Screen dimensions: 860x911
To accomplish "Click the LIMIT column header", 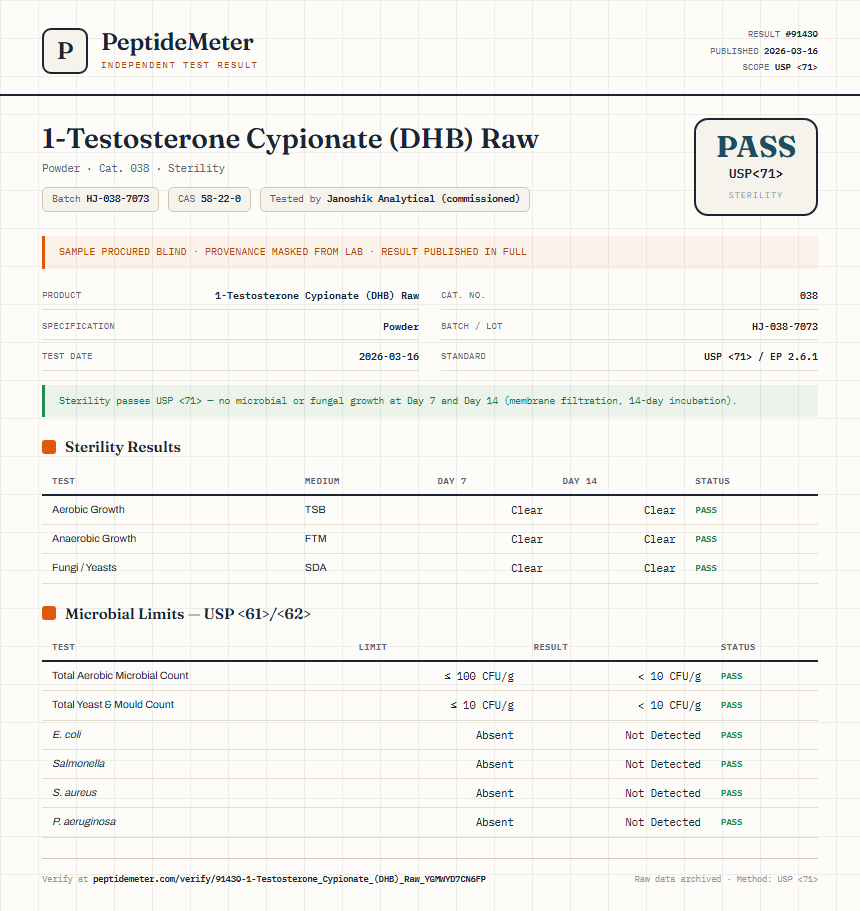I will tap(372, 647).
